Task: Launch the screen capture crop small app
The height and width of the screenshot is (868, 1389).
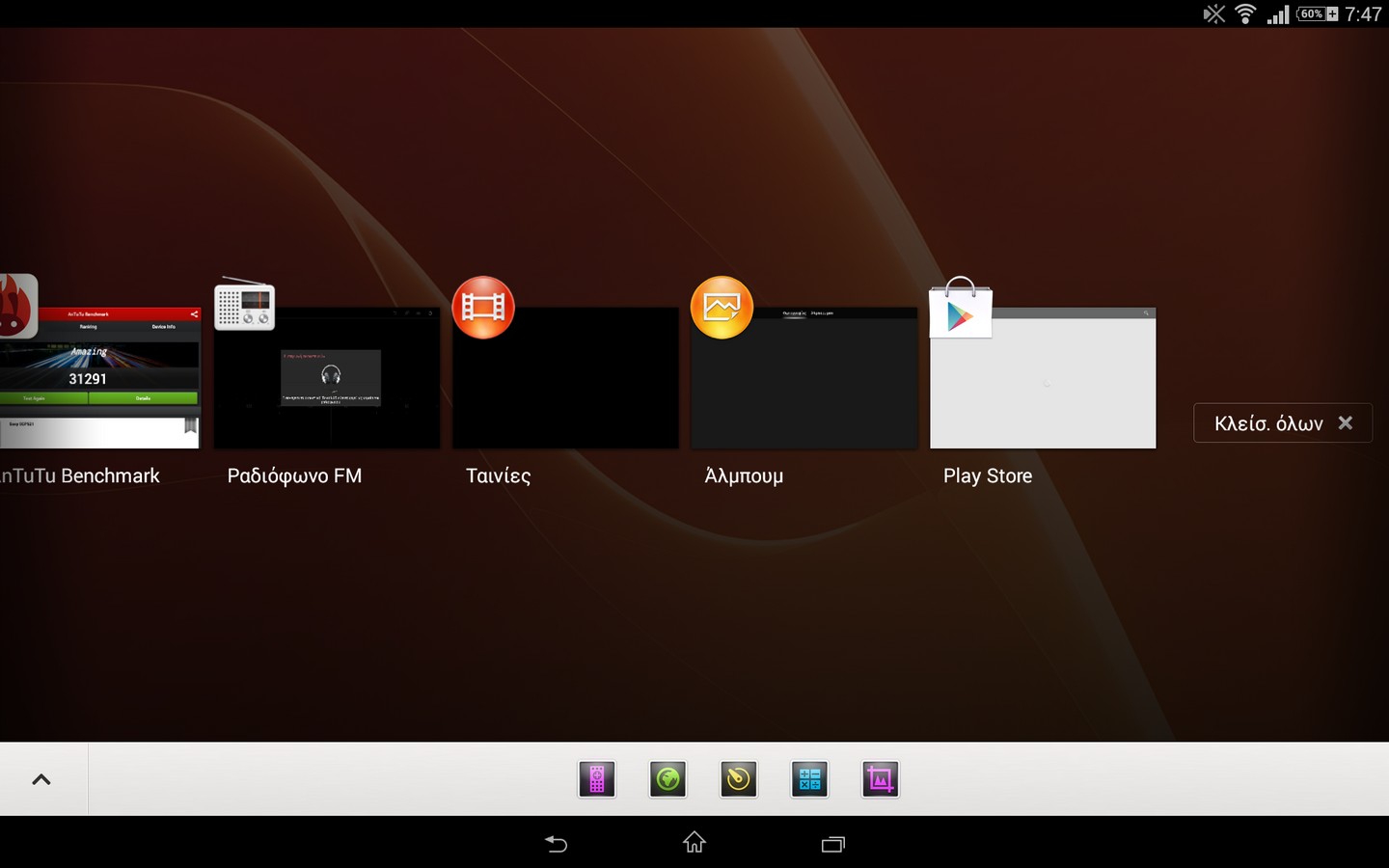Action: point(880,779)
